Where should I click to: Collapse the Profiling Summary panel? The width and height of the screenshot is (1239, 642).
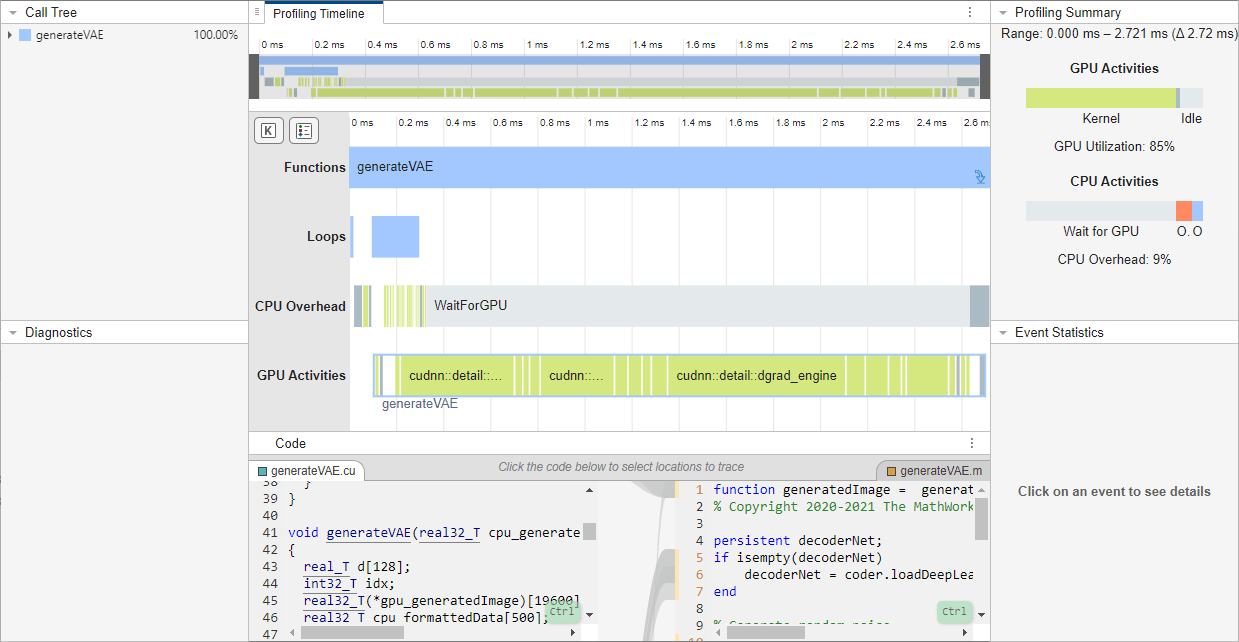1003,13
